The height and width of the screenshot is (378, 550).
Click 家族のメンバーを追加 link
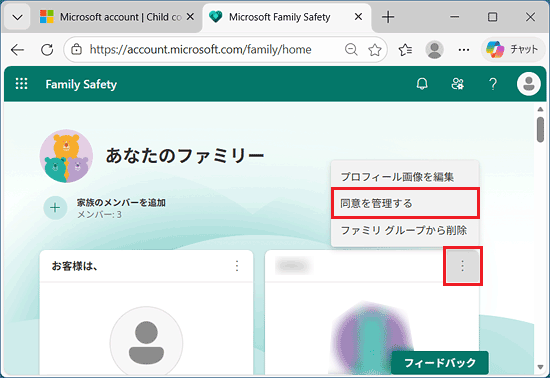[121, 202]
